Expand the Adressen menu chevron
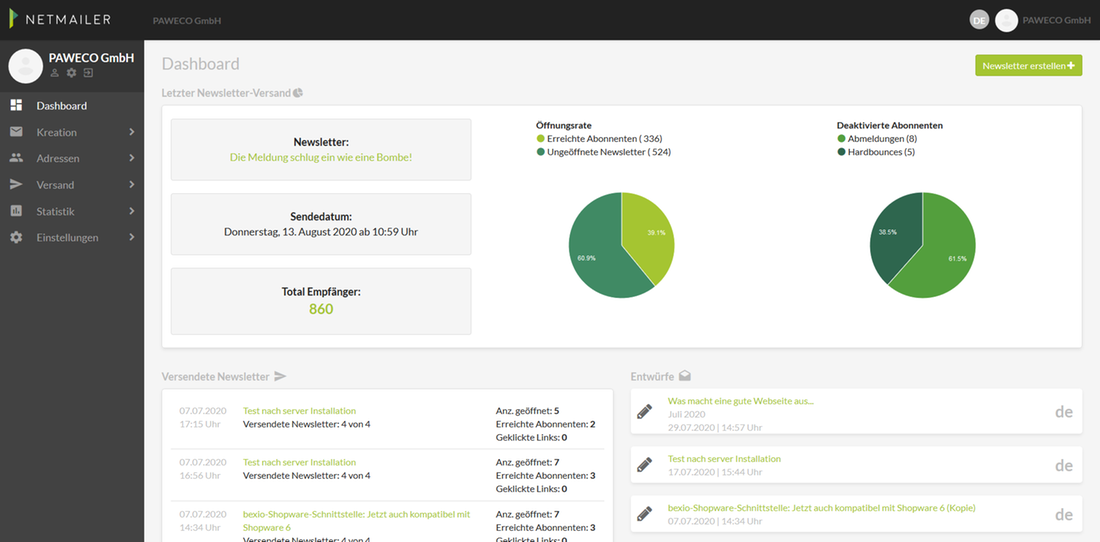Image resolution: width=1100 pixels, height=542 pixels. [x=131, y=158]
